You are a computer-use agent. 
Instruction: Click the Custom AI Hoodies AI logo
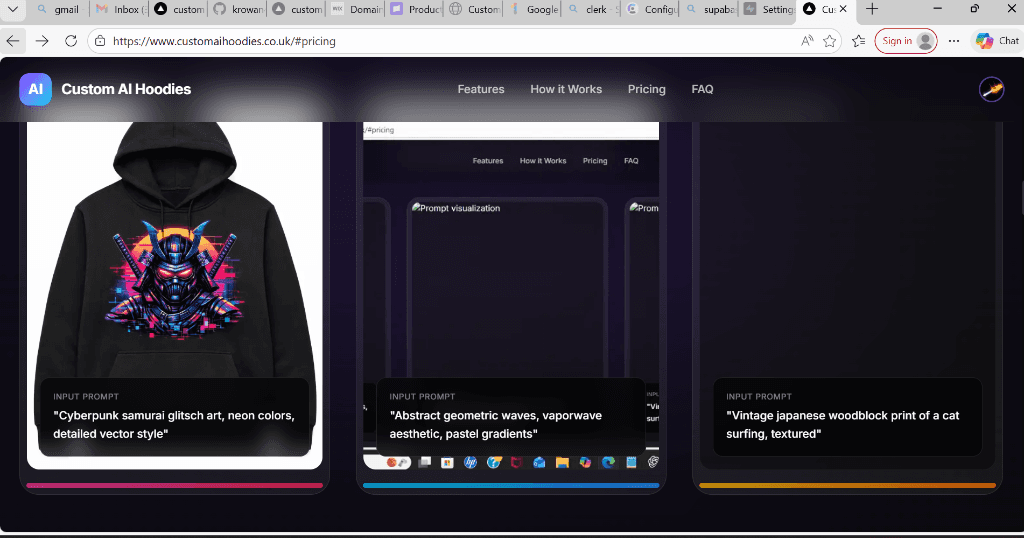pyautogui.click(x=35, y=89)
